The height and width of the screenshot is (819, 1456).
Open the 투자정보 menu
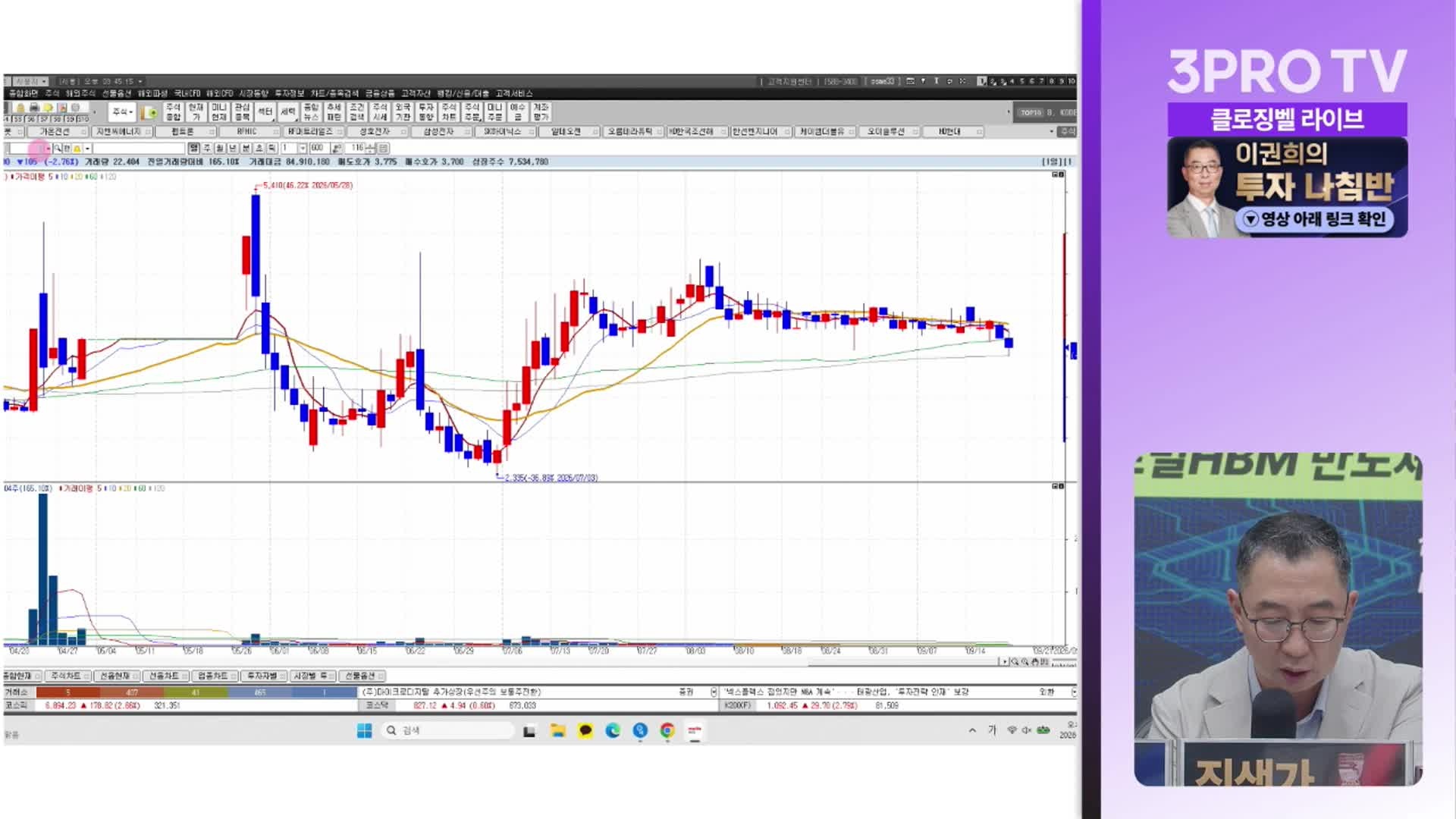click(x=289, y=93)
